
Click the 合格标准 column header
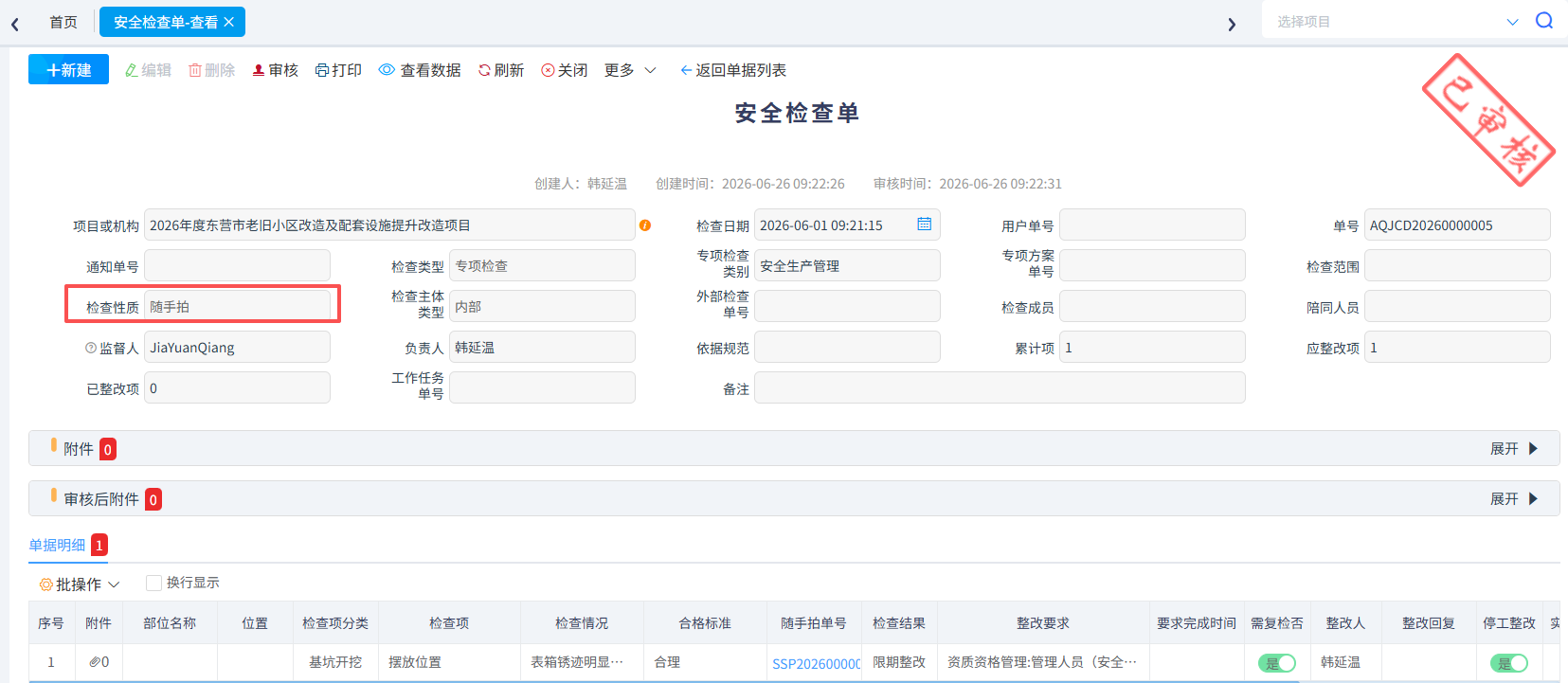pyautogui.click(x=705, y=623)
